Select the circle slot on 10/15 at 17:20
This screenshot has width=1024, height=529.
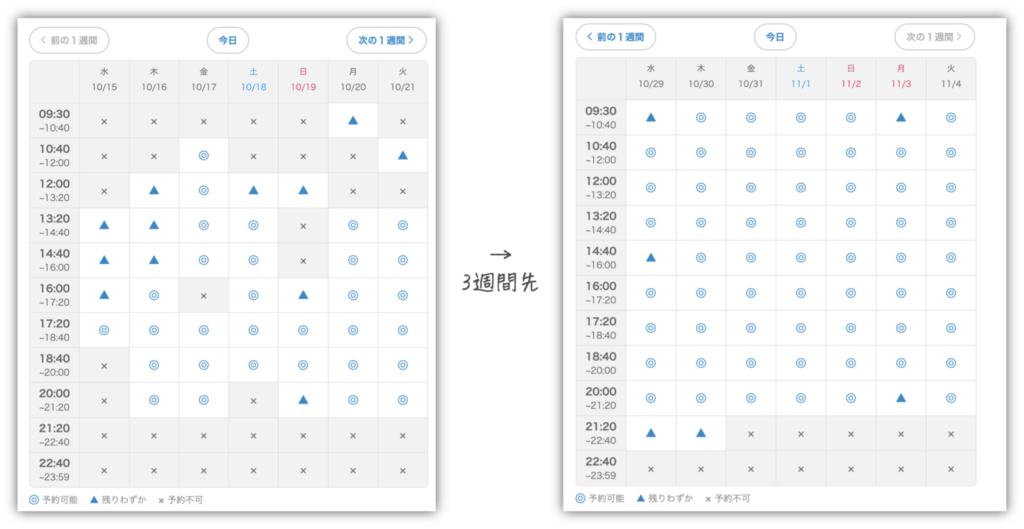tap(104, 330)
